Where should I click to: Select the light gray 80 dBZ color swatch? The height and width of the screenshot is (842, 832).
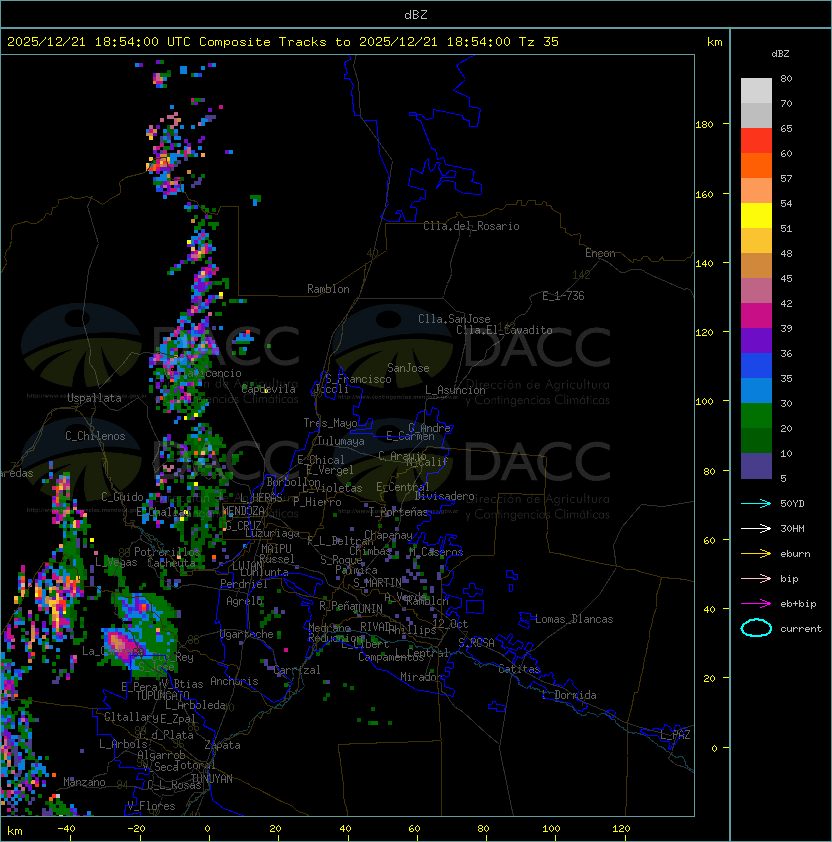pyautogui.click(x=756, y=90)
